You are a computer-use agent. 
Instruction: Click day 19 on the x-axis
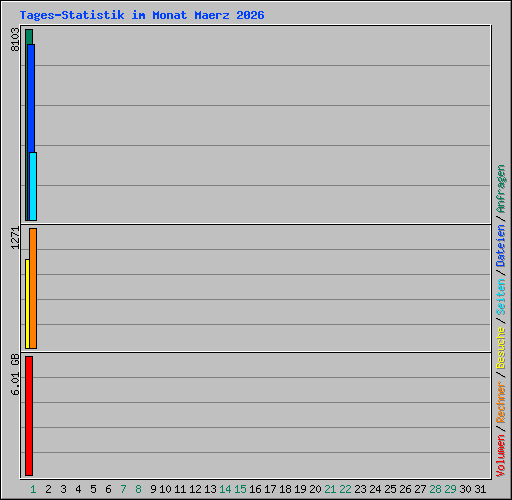point(300,489)
